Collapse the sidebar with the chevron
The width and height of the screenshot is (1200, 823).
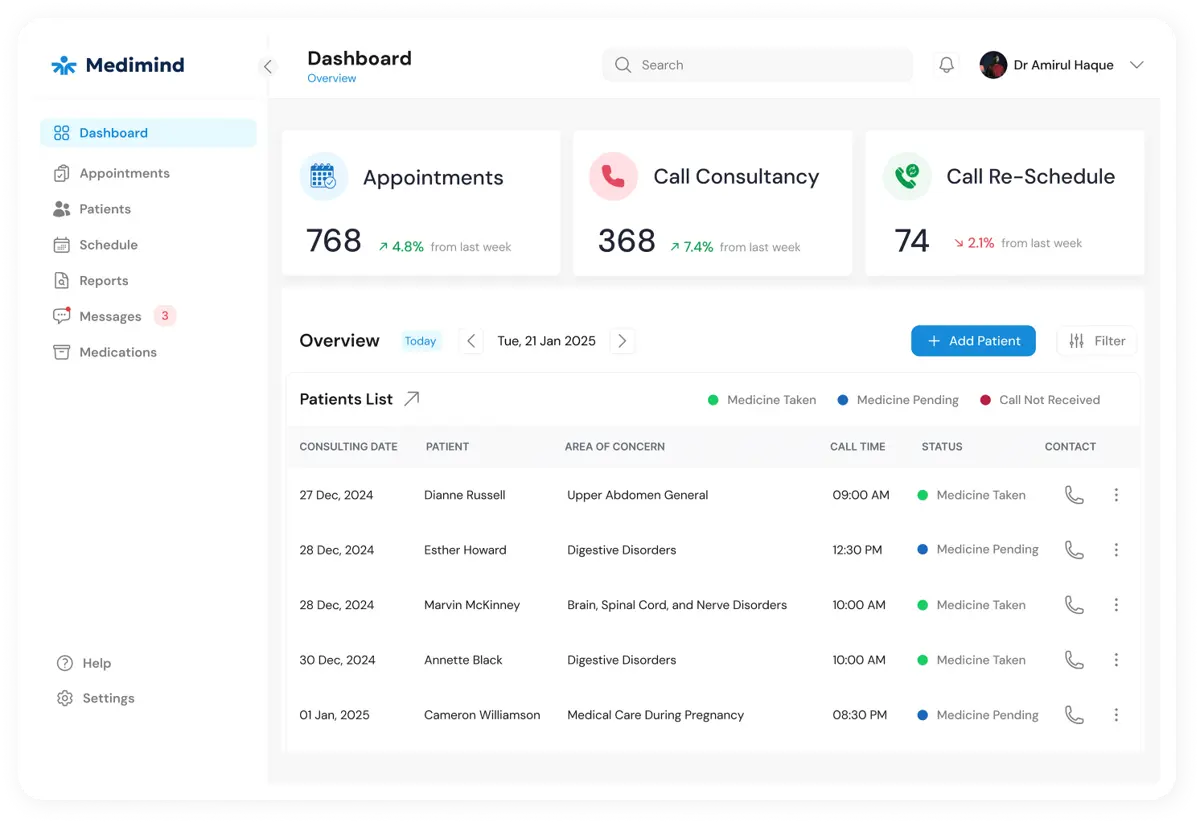(267, 67)
